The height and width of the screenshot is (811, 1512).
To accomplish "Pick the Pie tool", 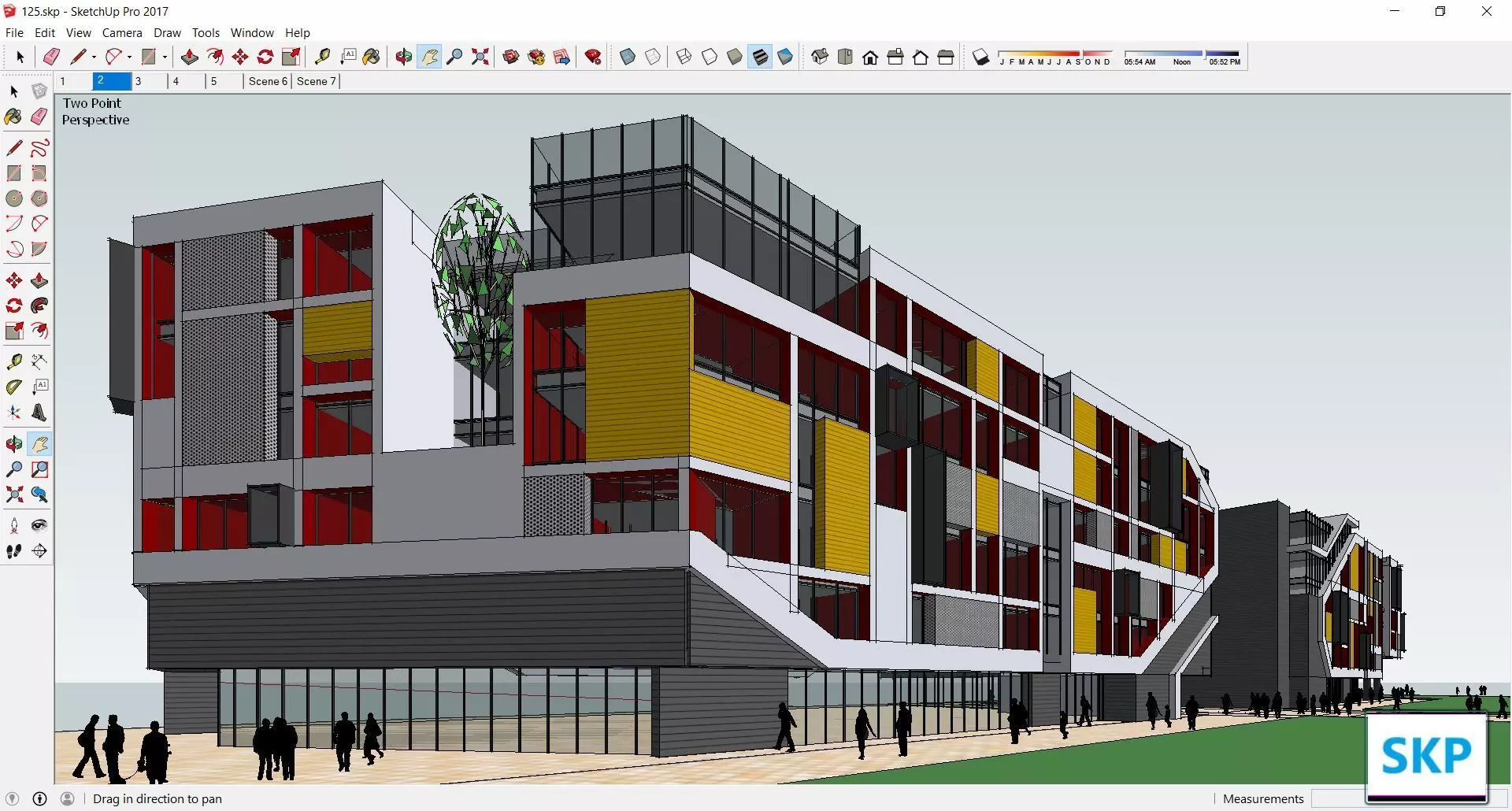I will point(39,249).
